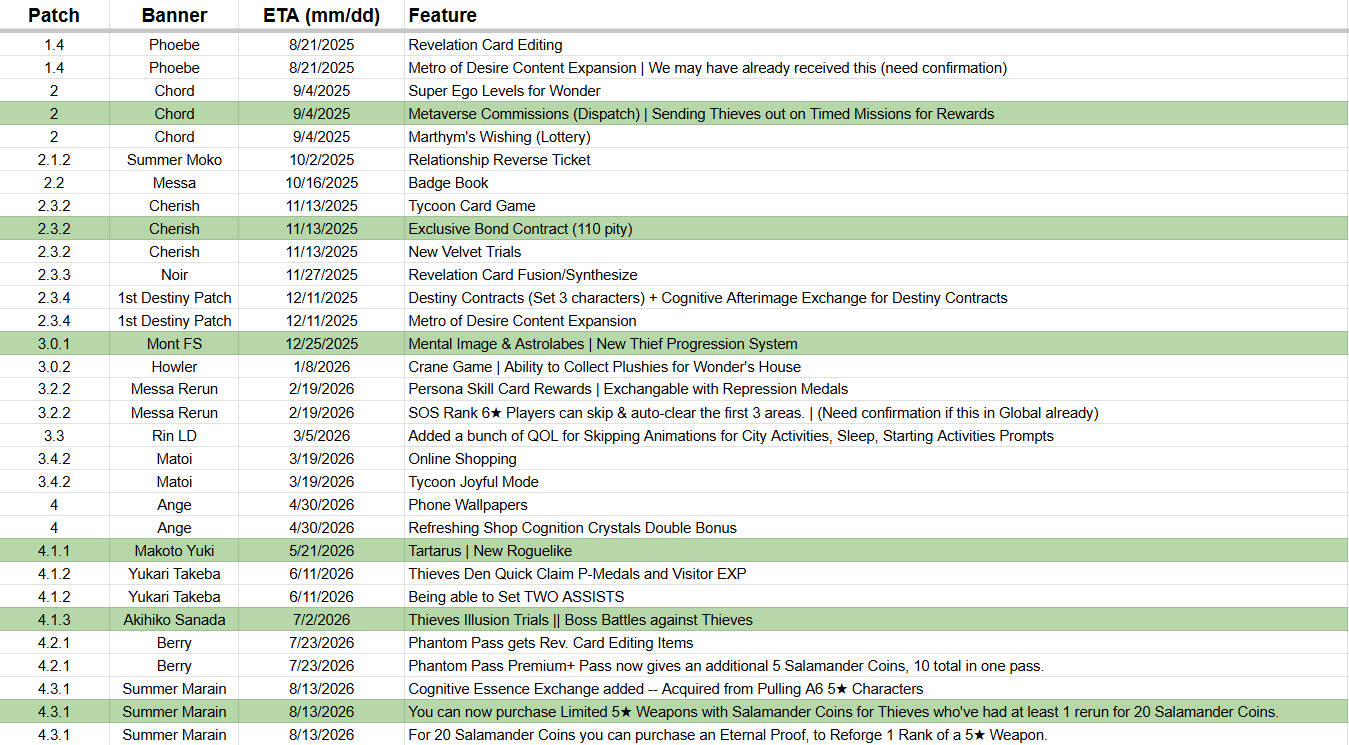Click the Patch column header
Viewport: 1349px width, 745px height.
pyautogui.click(x=54, y=15)
